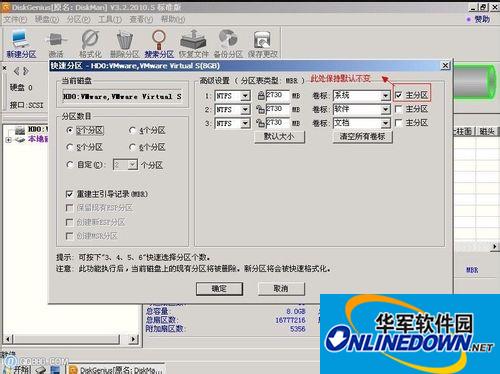Click the 格式化 toolbar icon

[x=90, y=43]
